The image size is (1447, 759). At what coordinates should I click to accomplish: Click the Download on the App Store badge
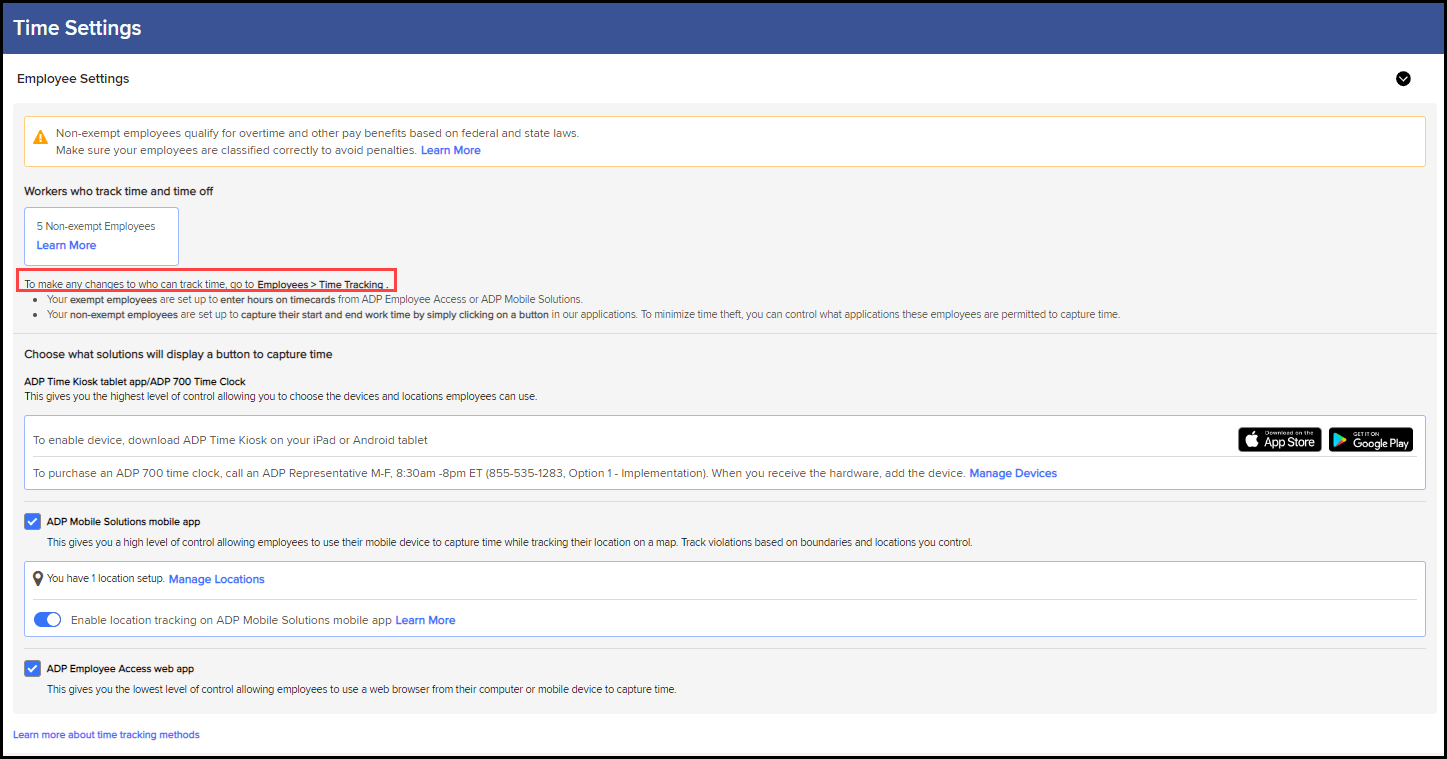1279,440
